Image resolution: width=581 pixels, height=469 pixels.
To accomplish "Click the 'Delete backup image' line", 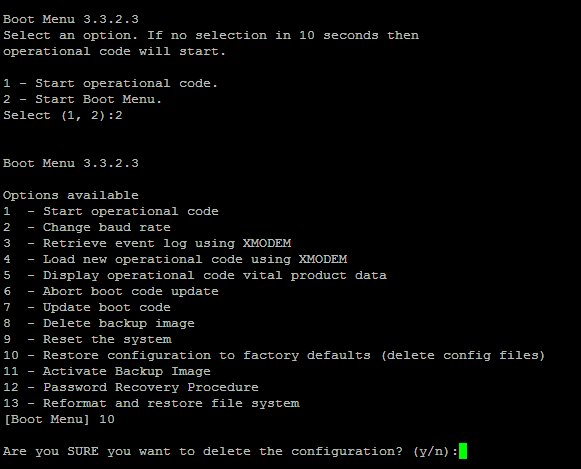I will [x=99, y=323].
